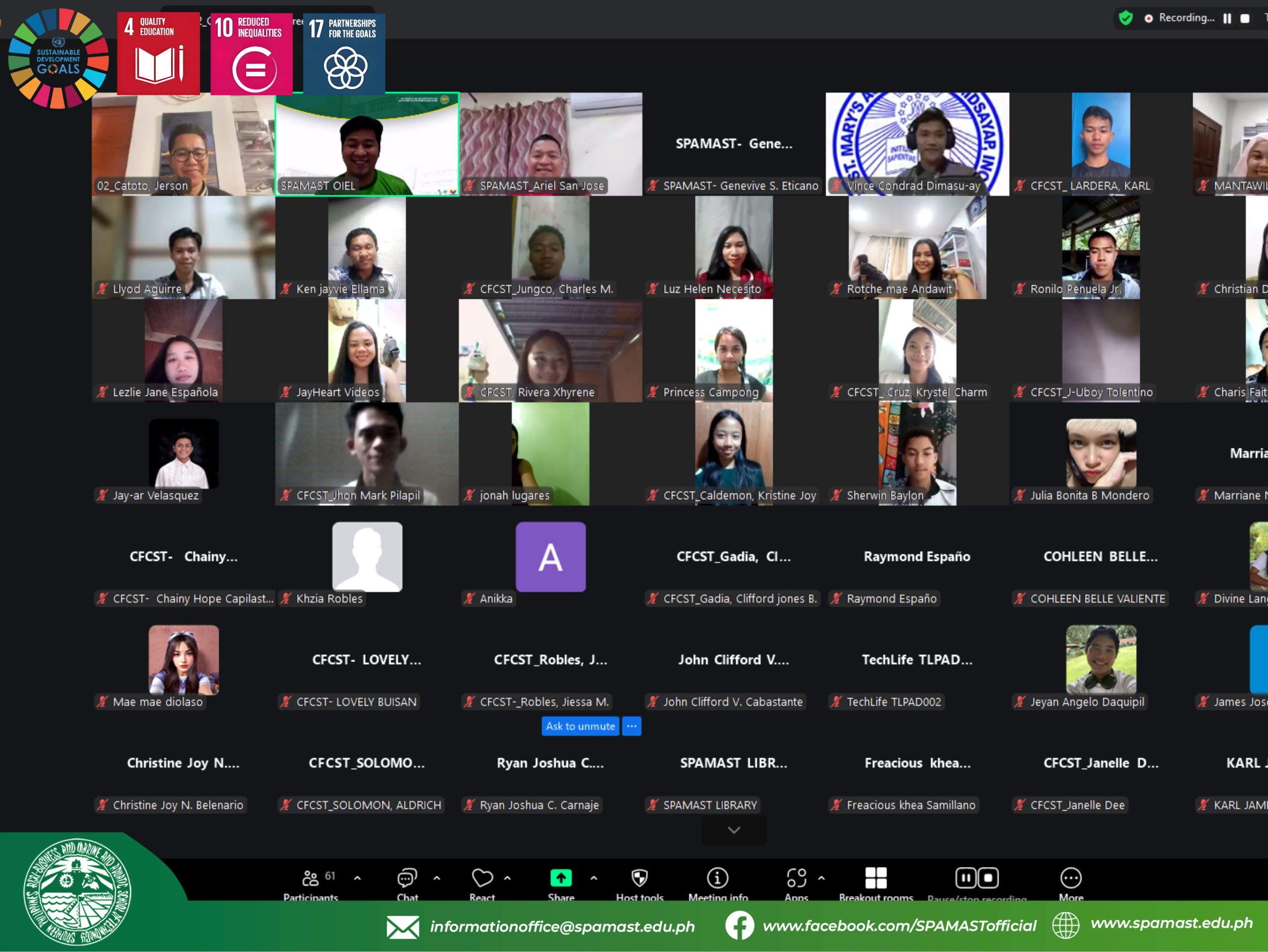Stop recording in top recording indicator
Viewport: 1268px width, 952px height.
tap(1245, 18)
